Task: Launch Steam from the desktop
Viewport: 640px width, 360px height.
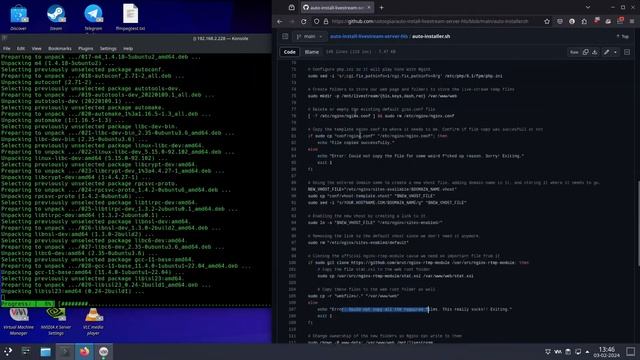Action: coord(56,18)
